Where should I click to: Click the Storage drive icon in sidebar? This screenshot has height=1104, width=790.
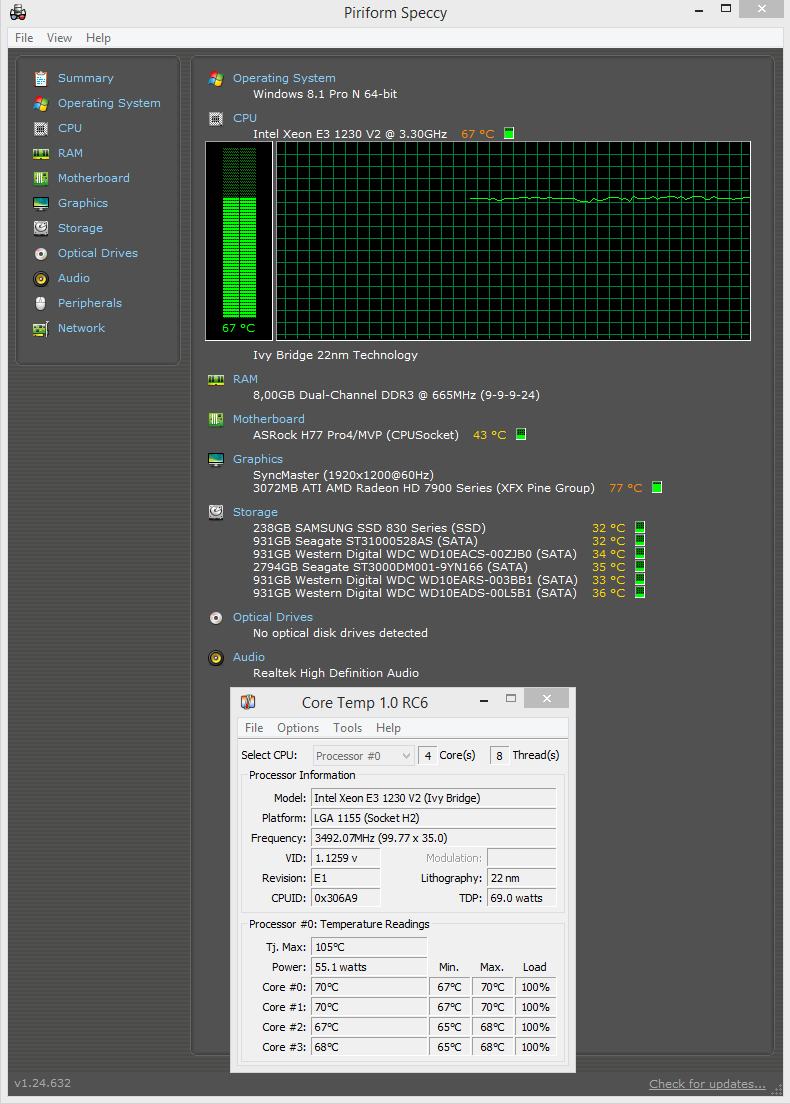click(x=41, y=228)
